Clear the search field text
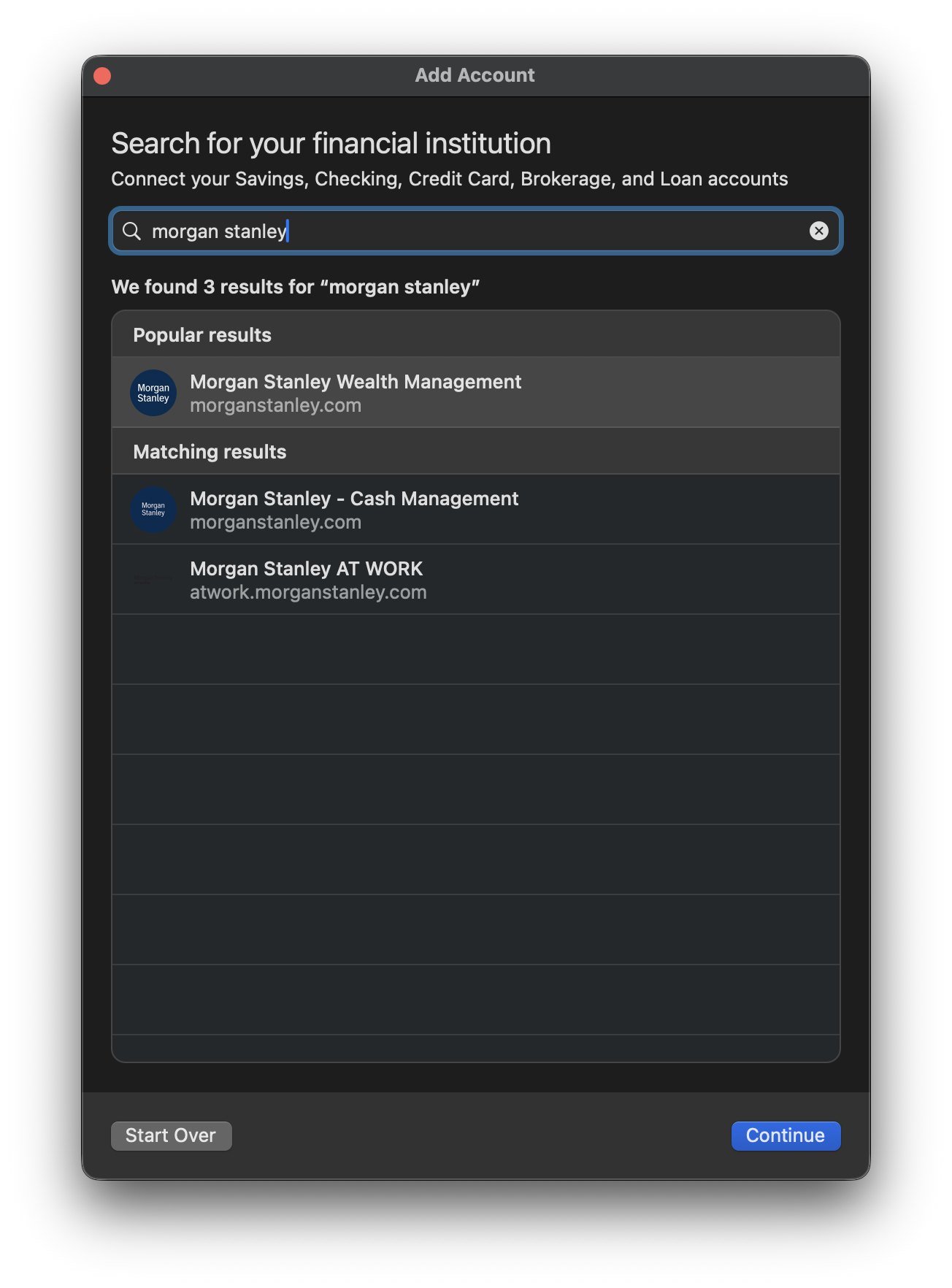 (x=818, y=231)
